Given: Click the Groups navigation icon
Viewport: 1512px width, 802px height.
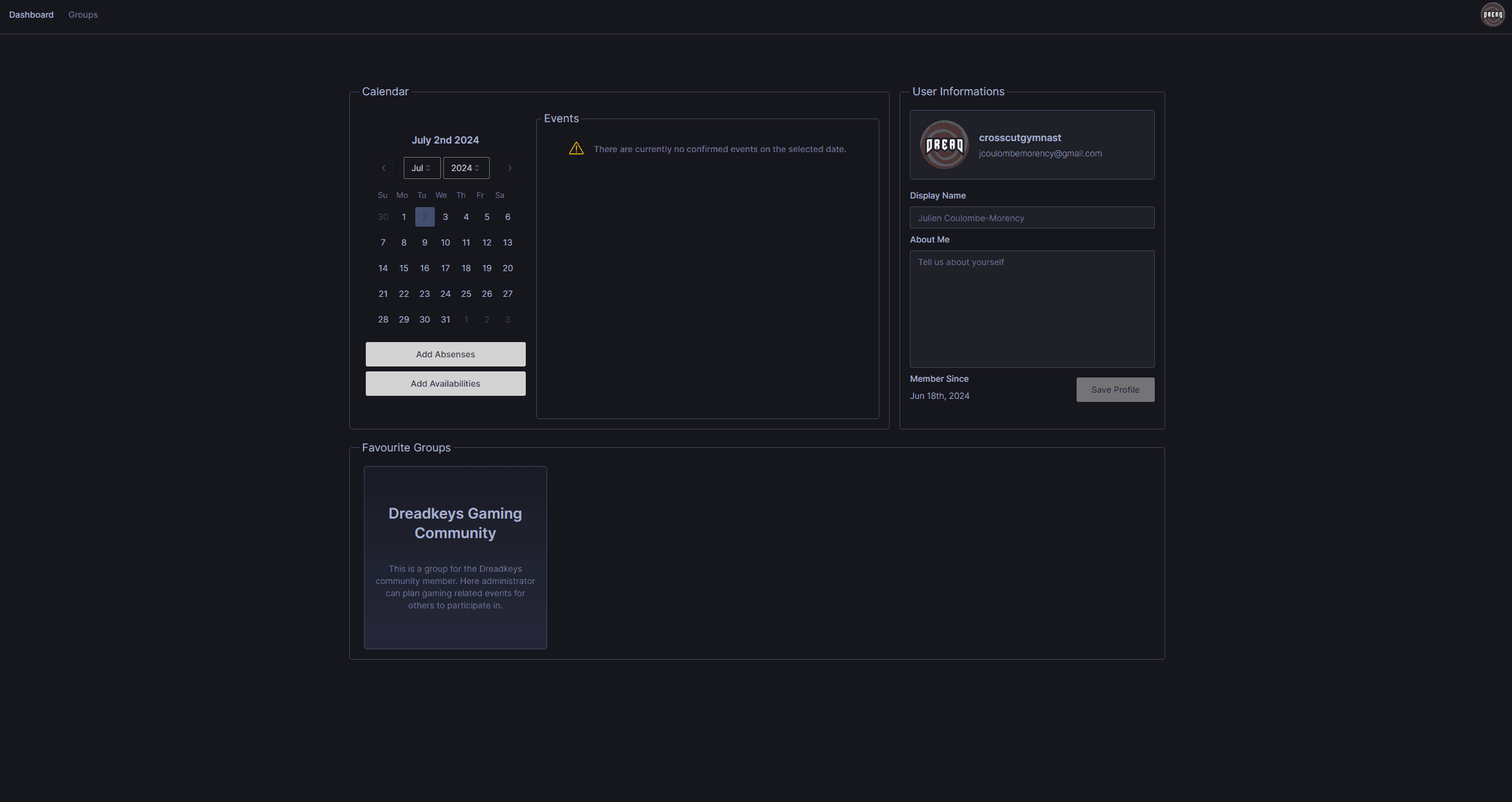Looking at the screenshot, I should point(83,14).
